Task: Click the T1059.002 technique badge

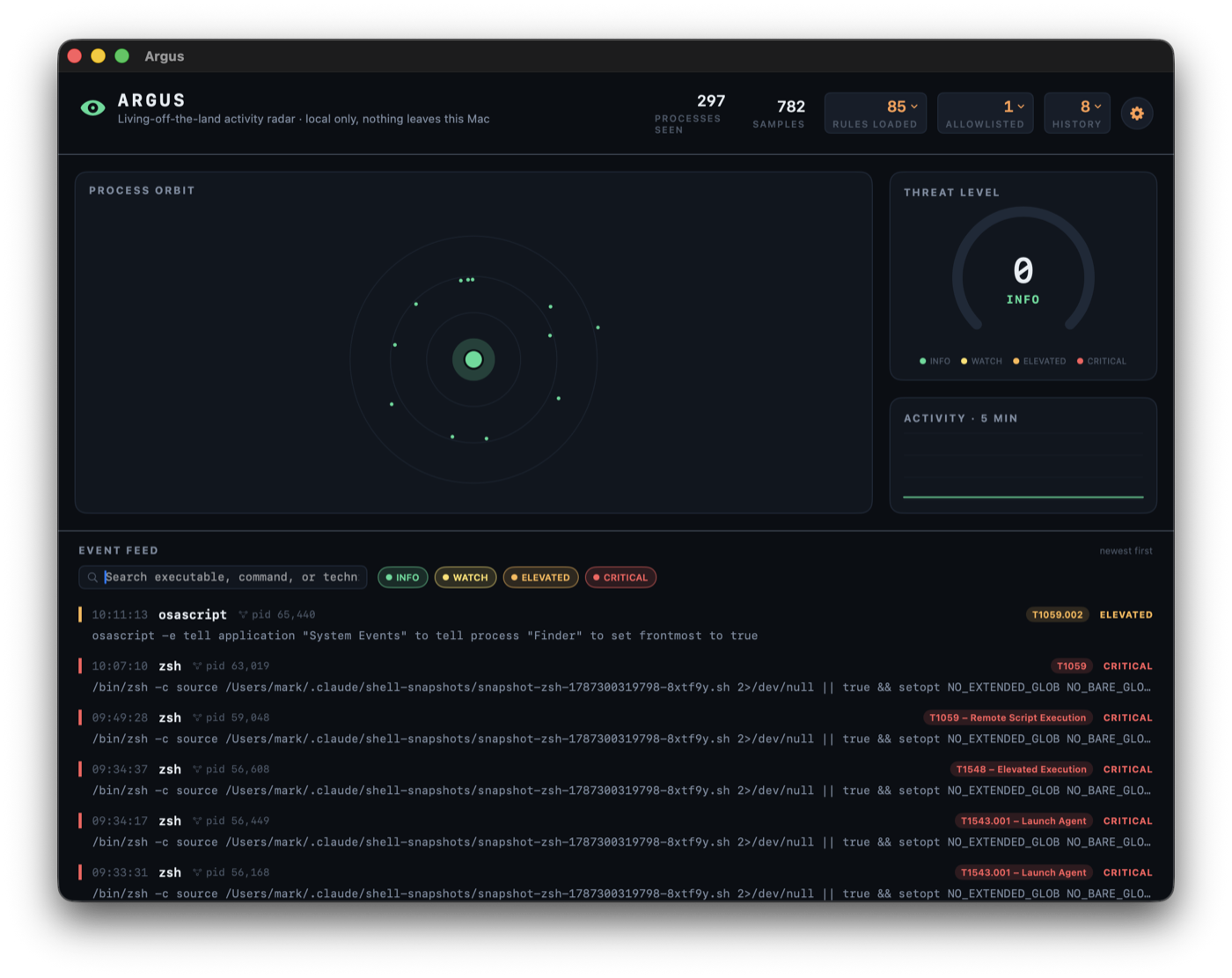Action: (1057, 614)
